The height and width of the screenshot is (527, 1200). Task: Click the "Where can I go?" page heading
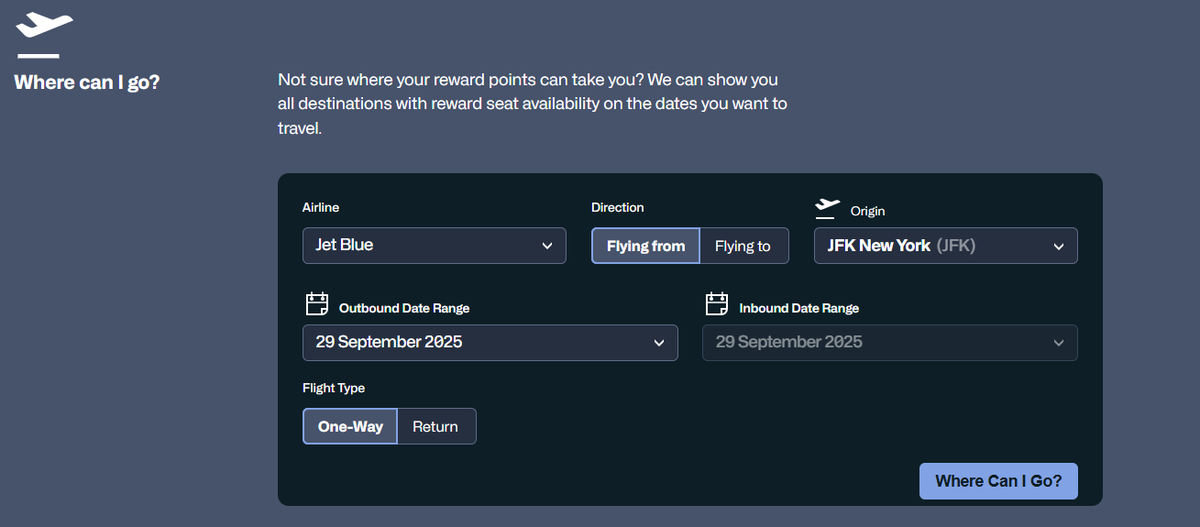click(x=87, y=82)
